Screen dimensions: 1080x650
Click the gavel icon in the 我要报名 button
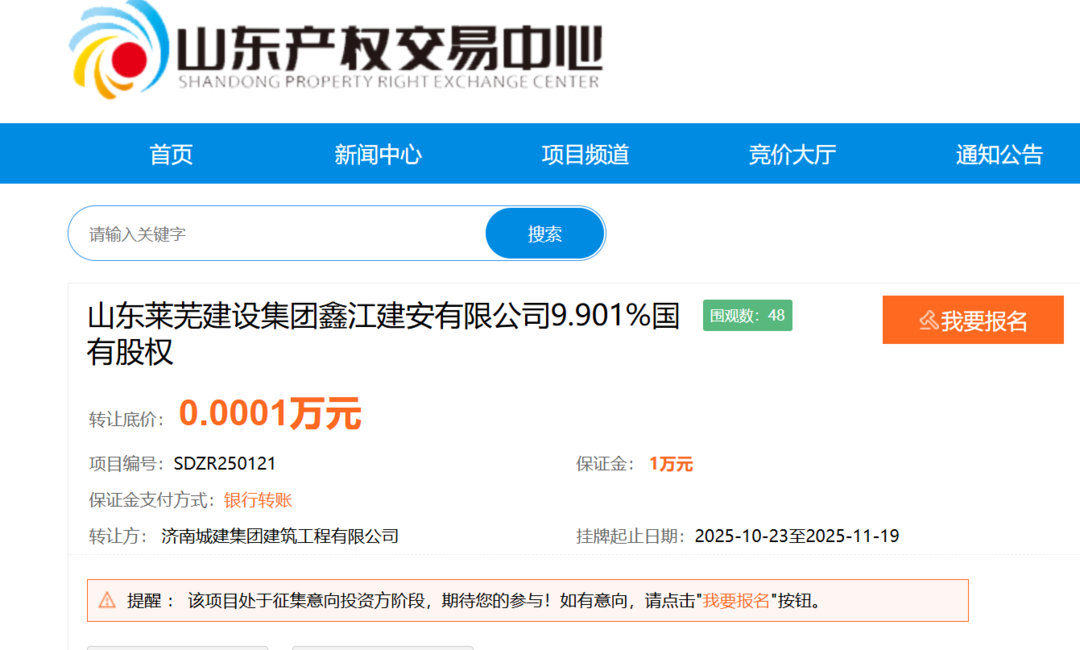[929, 321]
